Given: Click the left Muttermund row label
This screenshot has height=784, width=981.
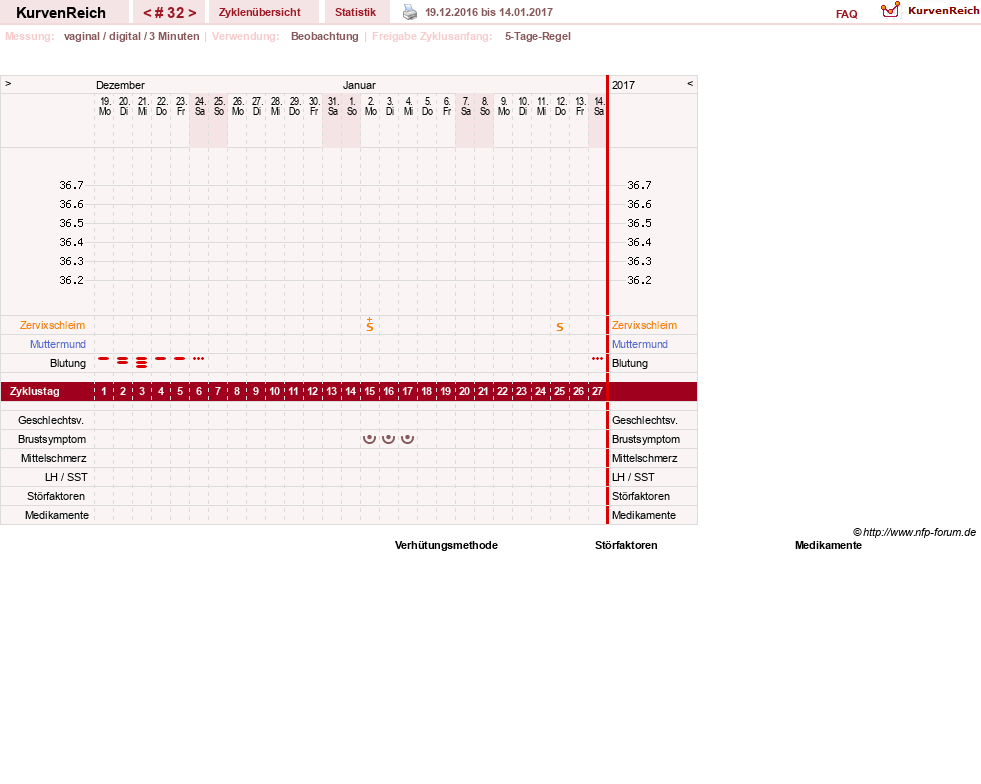Looking at the screenshot, I should tap(58, 344).
